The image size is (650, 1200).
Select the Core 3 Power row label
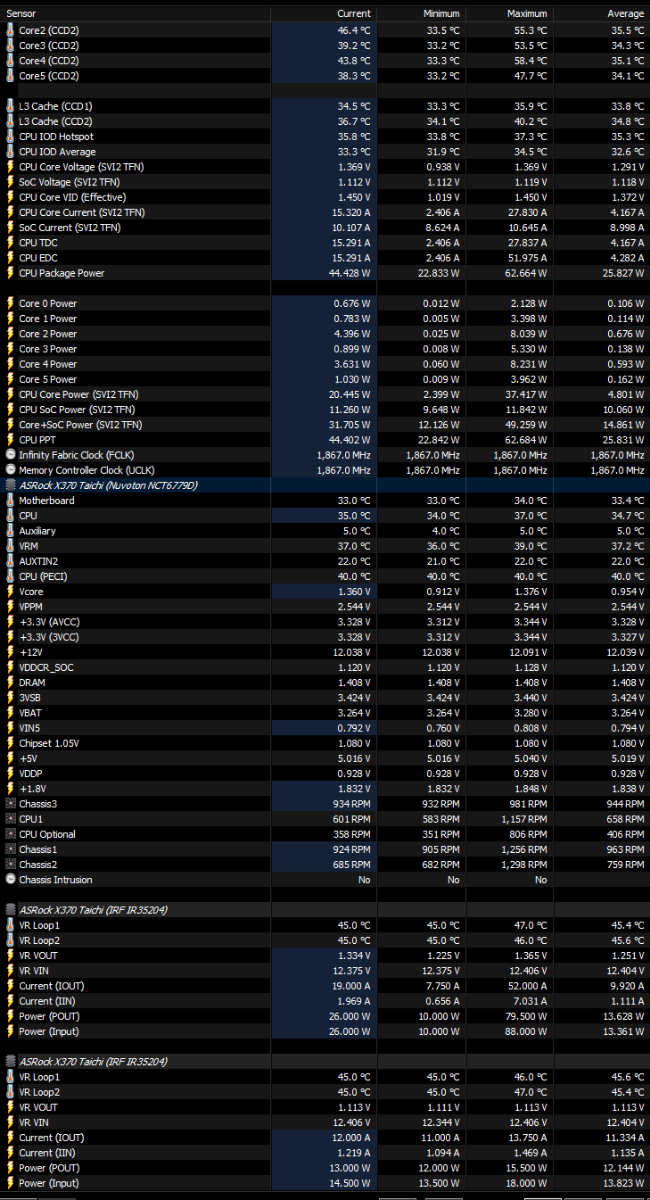(x=48, y=349)
